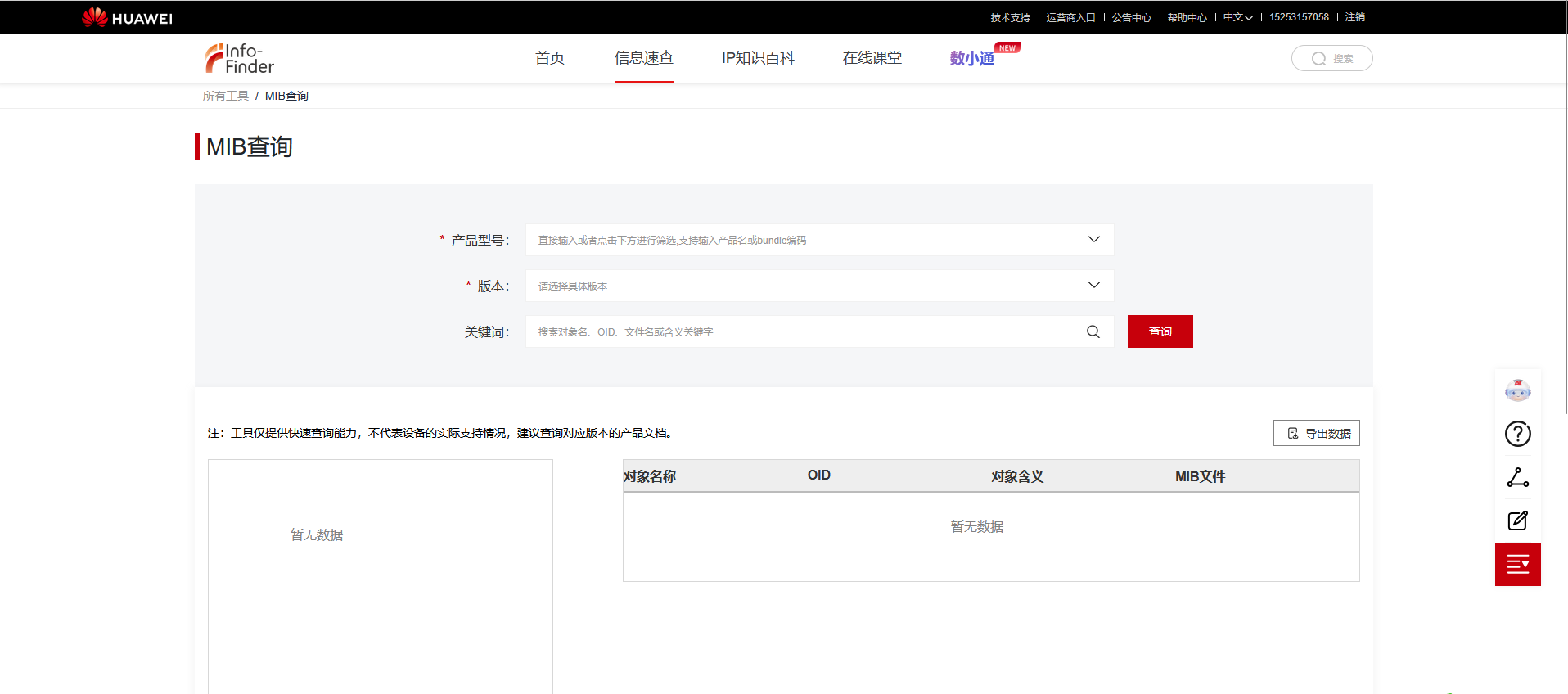This screenshot has height=694, width=1568.
Task: Click the page's vertical scrollbar
Action: click(x=1565, y=207)
